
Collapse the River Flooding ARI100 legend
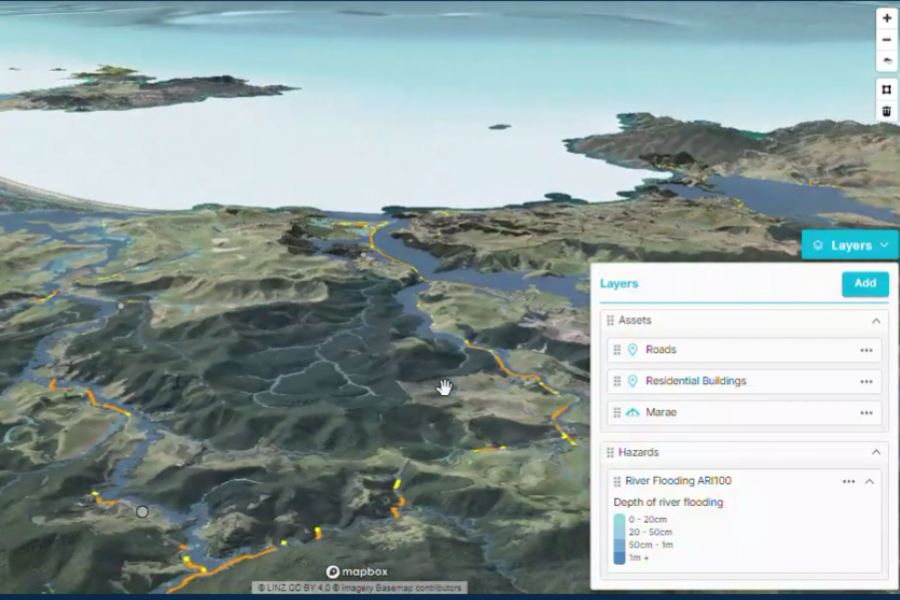[x=869, y=481]
